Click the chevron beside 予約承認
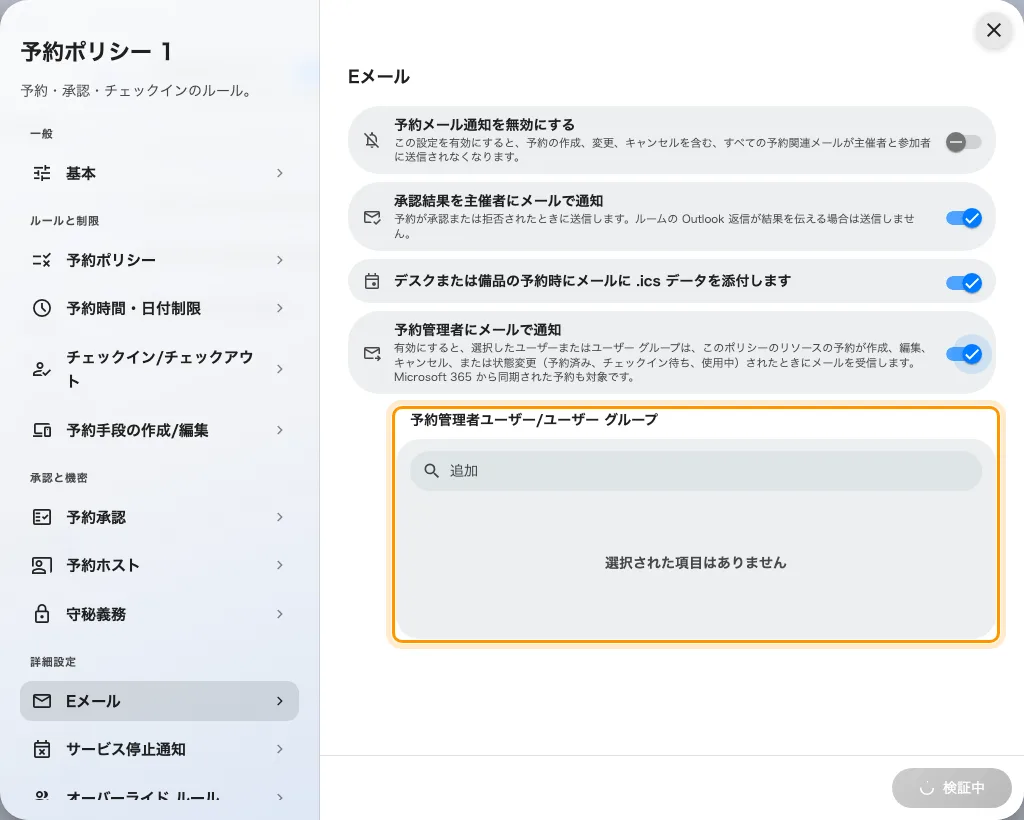1024x820 pixels. point(280,517)
